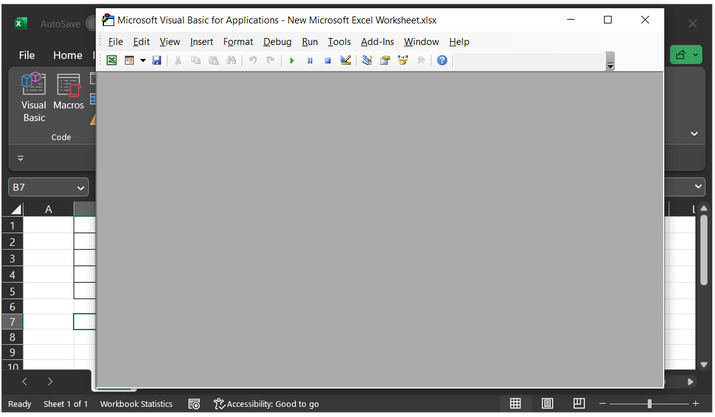Click the Cut scissors icon
The width and height of the screenshot is (715, 417).
click(178, 60)
